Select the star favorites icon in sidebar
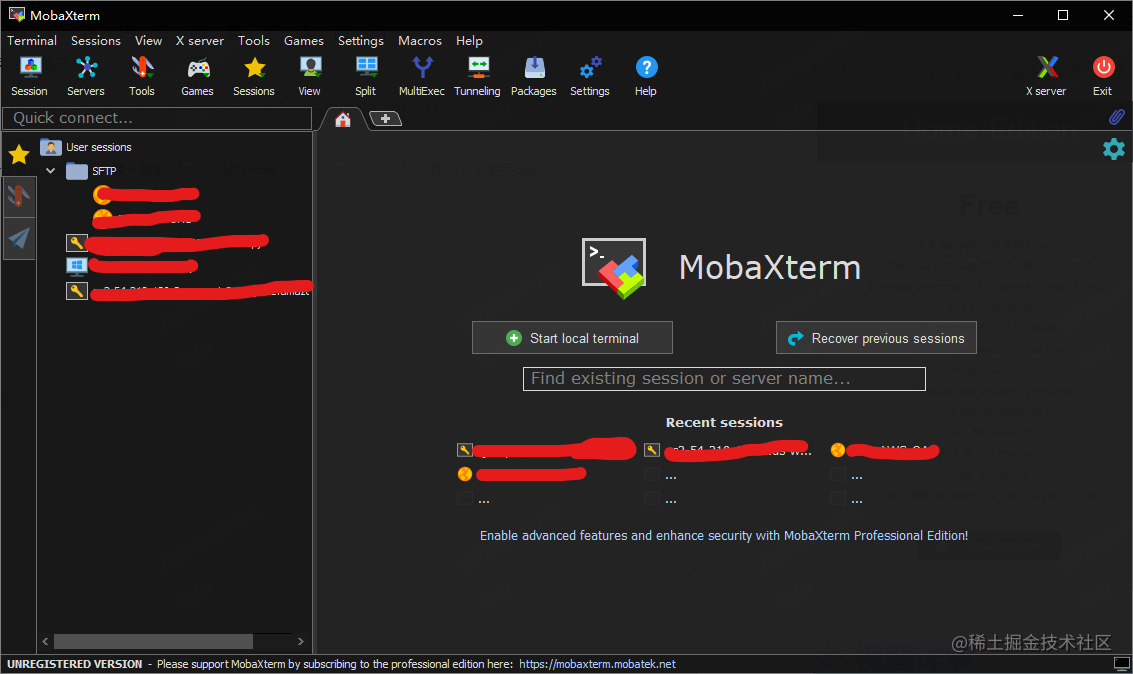 pyautogui.click(x=17, y=154)
